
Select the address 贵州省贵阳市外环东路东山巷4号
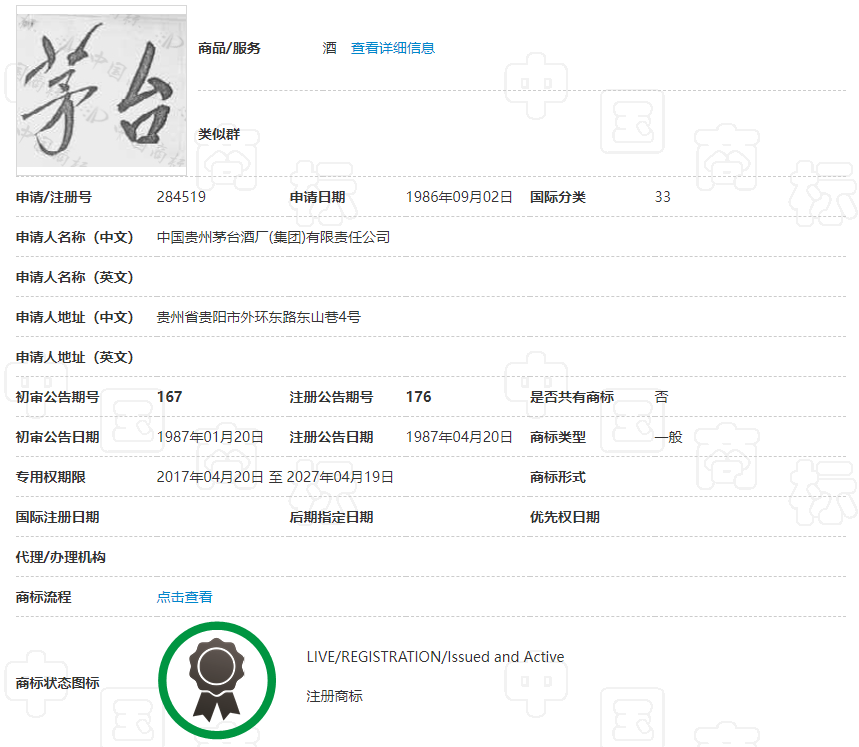(x=259, y=317)
